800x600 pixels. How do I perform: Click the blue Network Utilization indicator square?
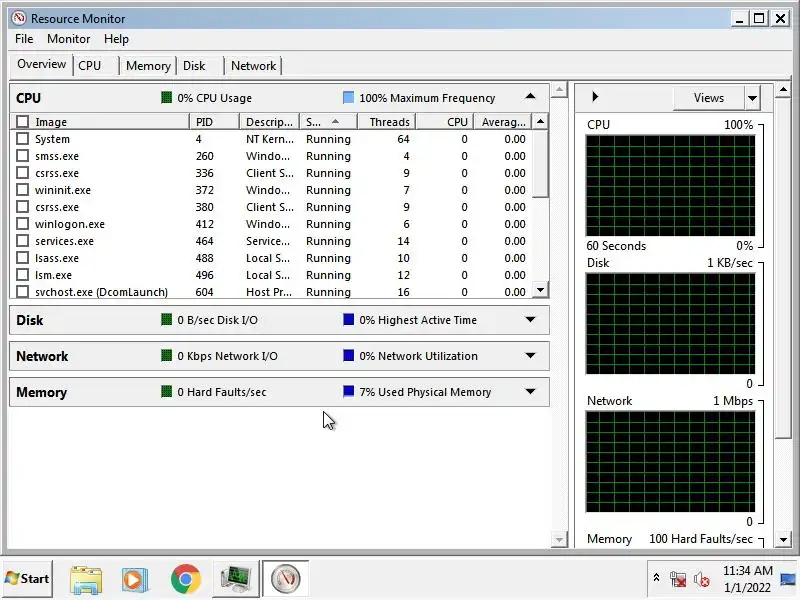click(x=348, y=356)
